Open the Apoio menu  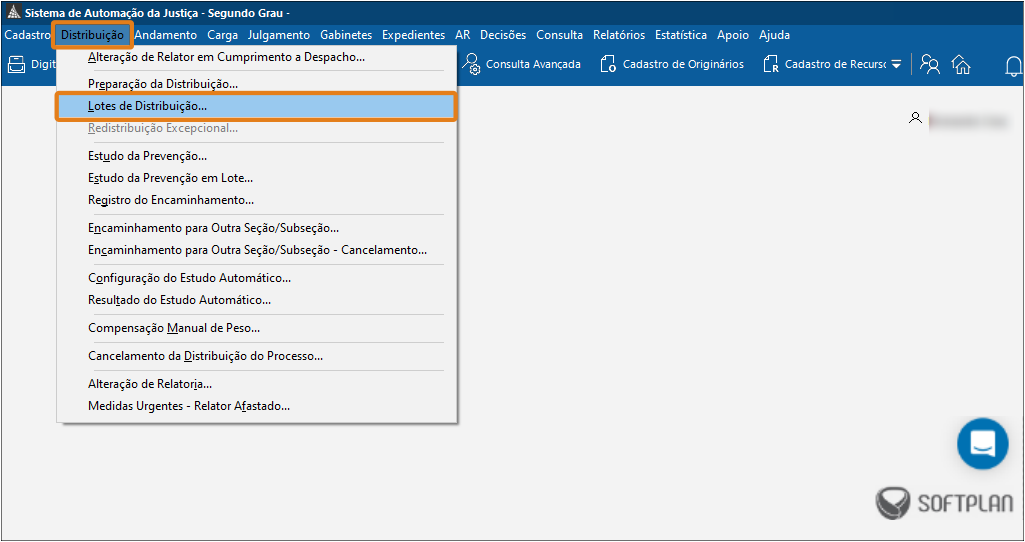pyautogui.click(x=733, y=35)
